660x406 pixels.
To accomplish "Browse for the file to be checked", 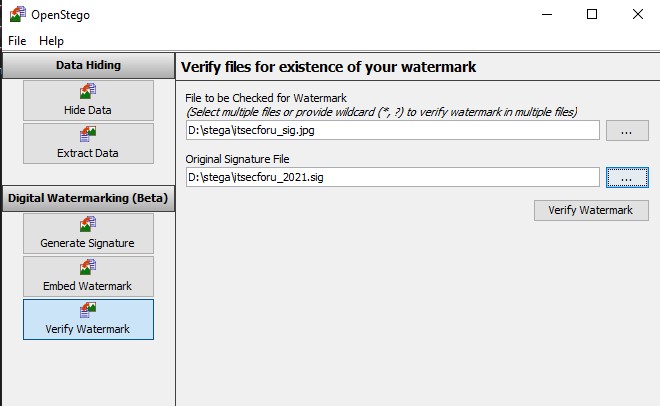I will pos(627,130).
